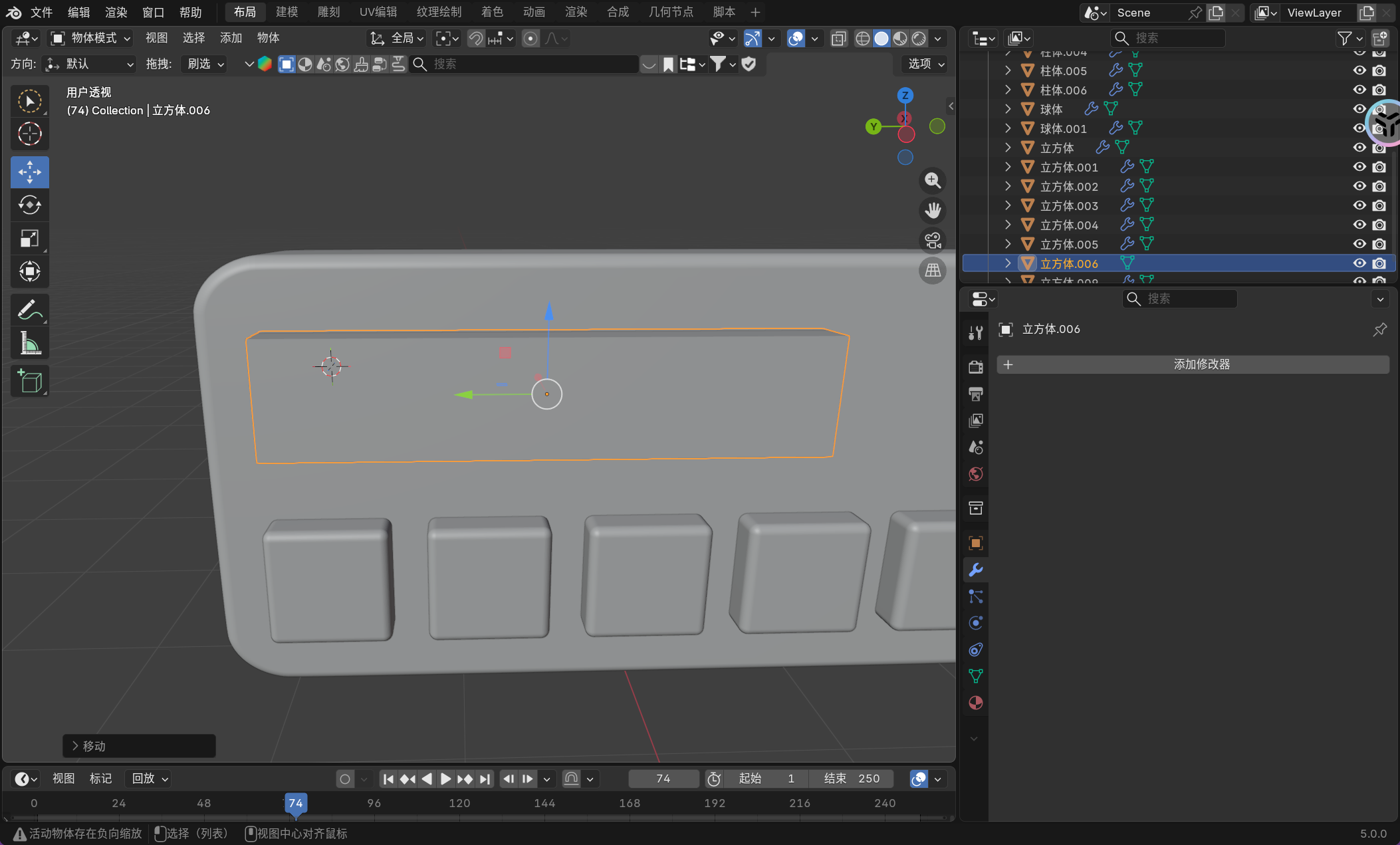
Task: Expand the 球体.001 tree item
Action: (1008, 128)
